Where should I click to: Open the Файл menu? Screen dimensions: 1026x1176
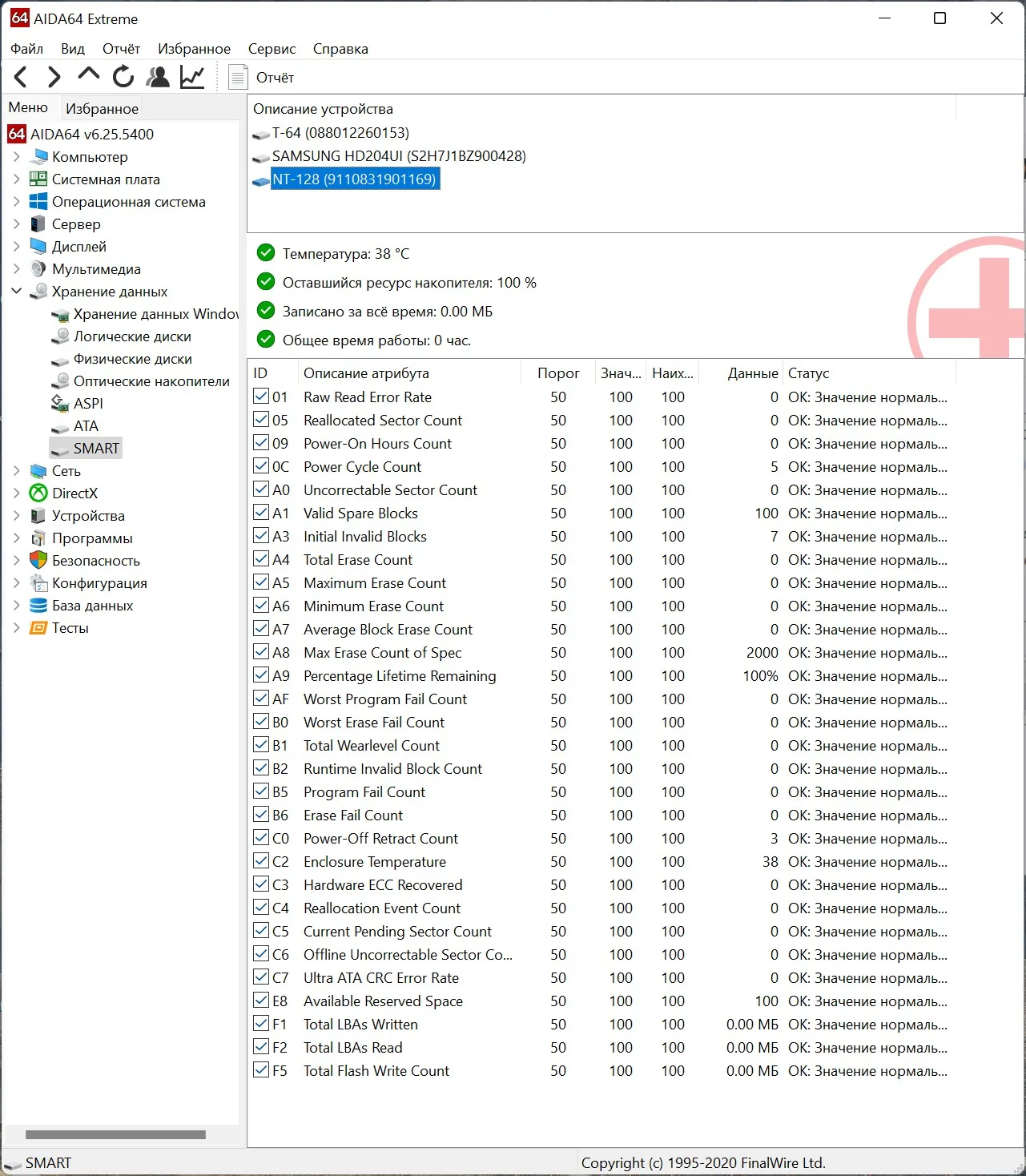(26, 49)
